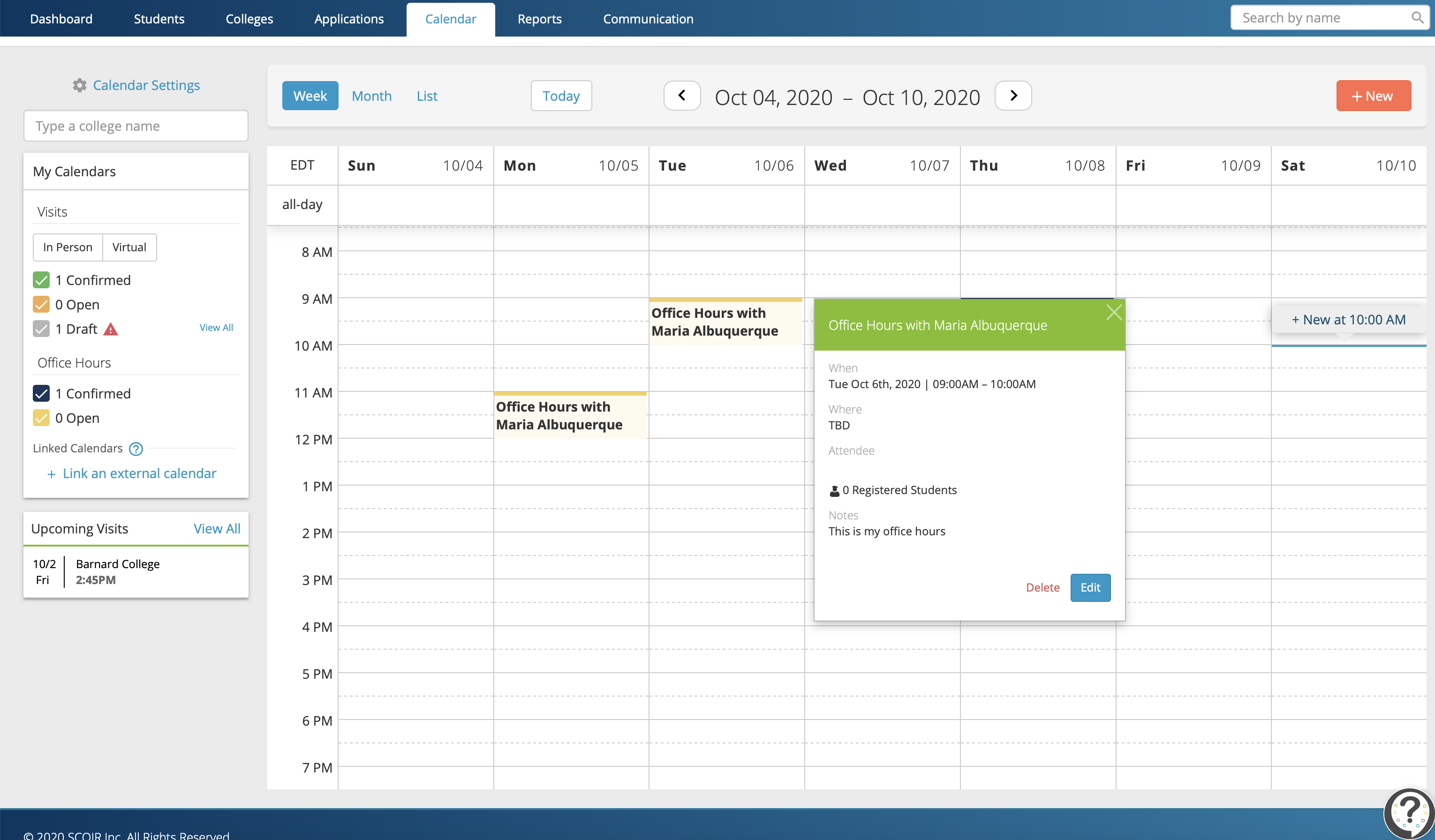The image size is (1435, 840).
Task: Click the Virtual visits filter
Action: tap(129, 247)
